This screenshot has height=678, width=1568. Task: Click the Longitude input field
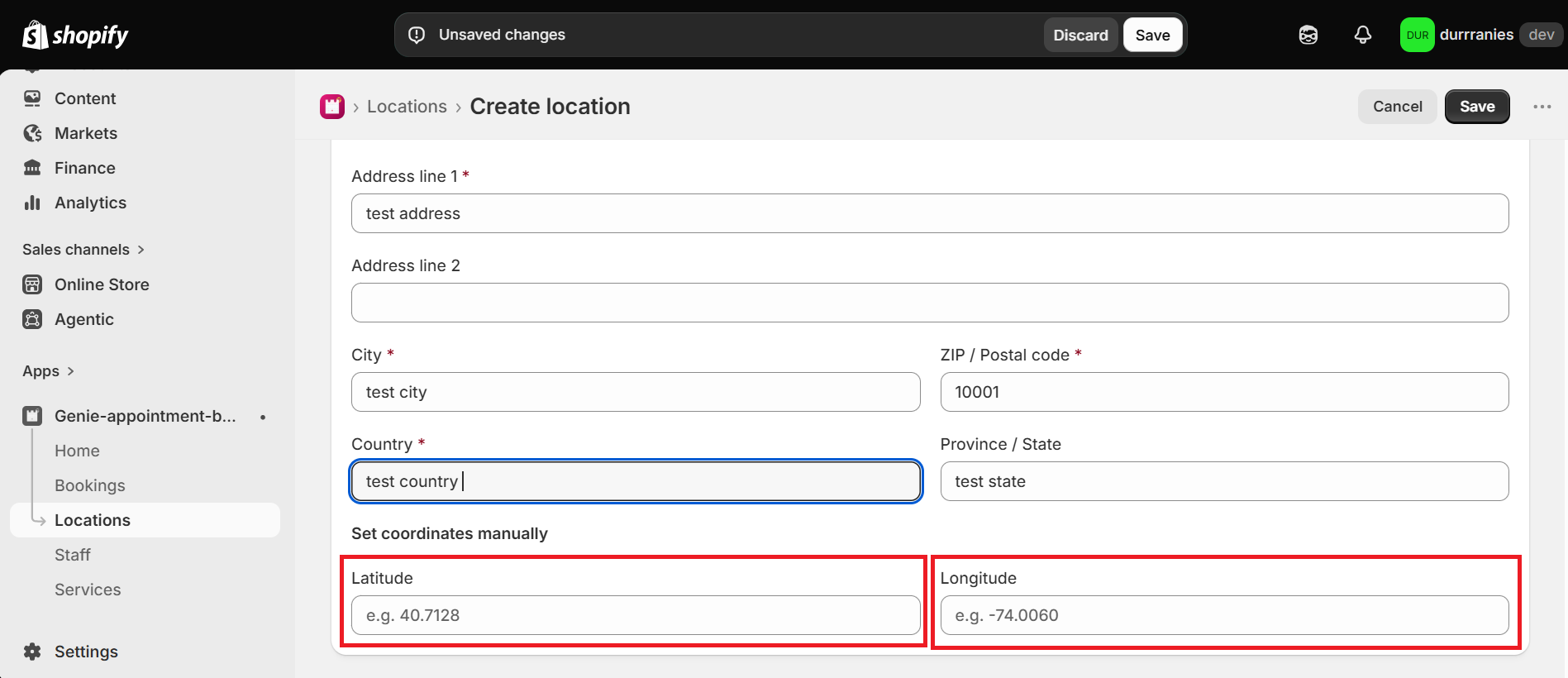[1224, 615]
